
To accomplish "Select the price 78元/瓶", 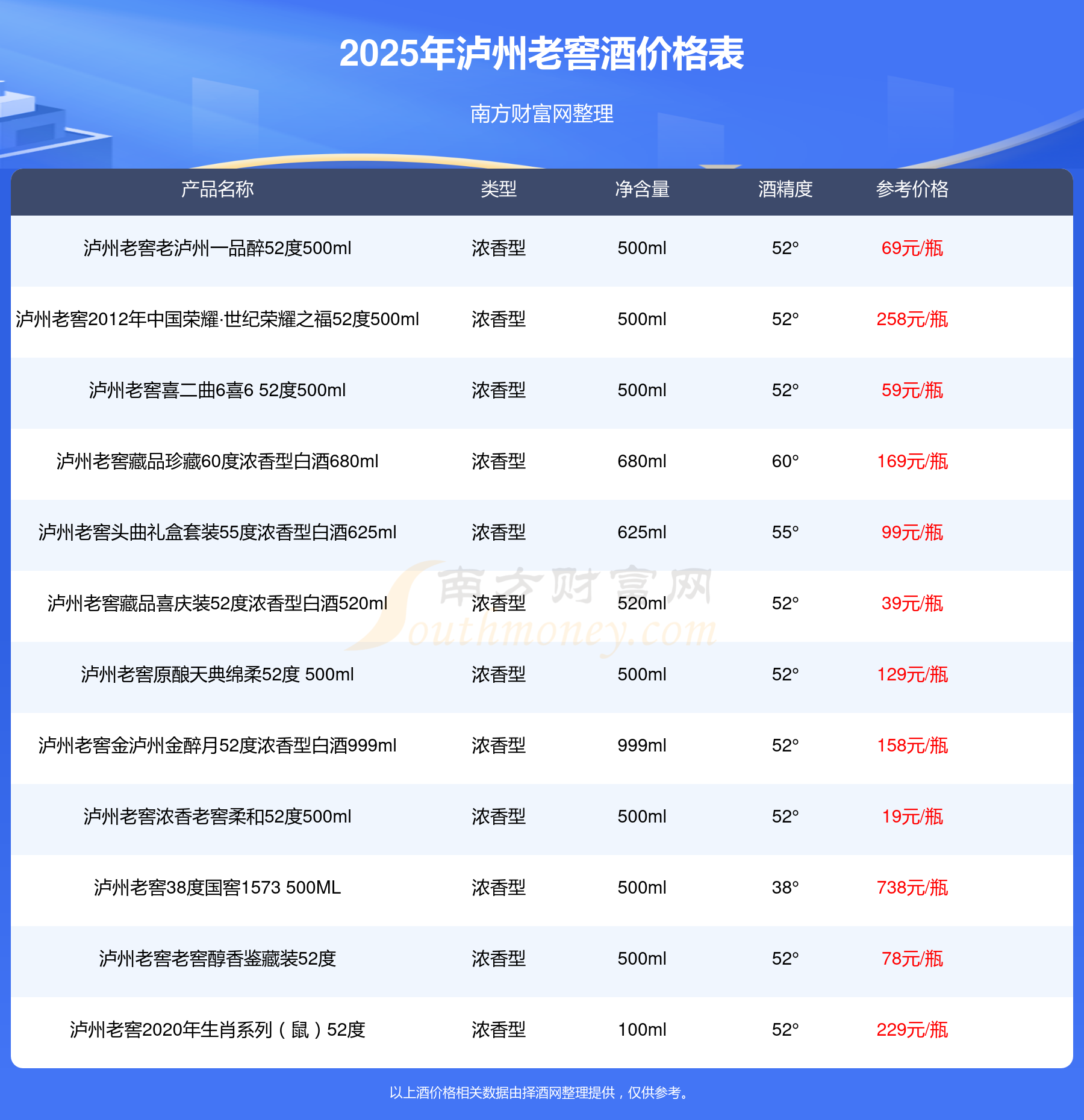I will (x=912, y=959).
